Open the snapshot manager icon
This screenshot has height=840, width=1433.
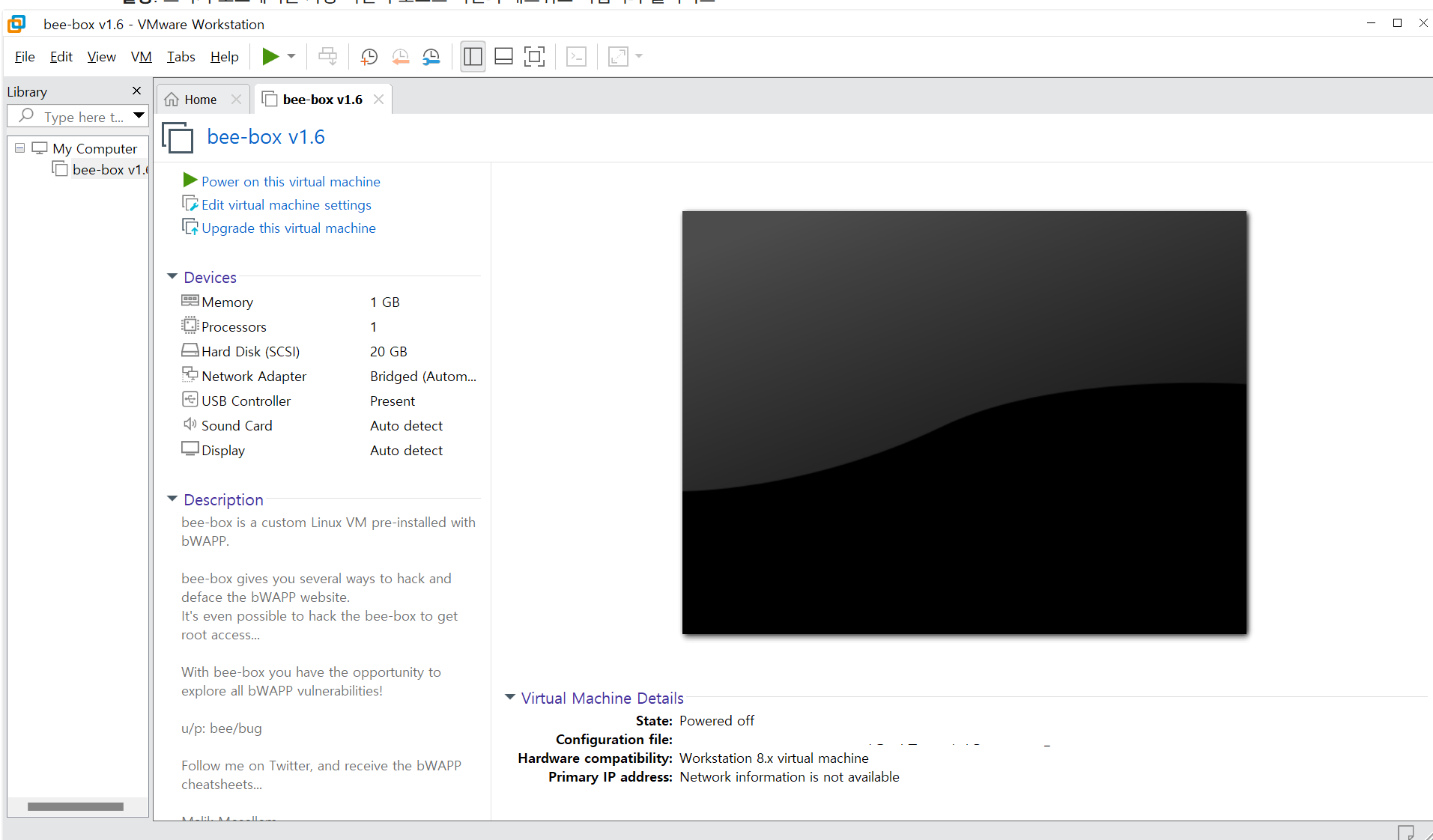(431, 56)
